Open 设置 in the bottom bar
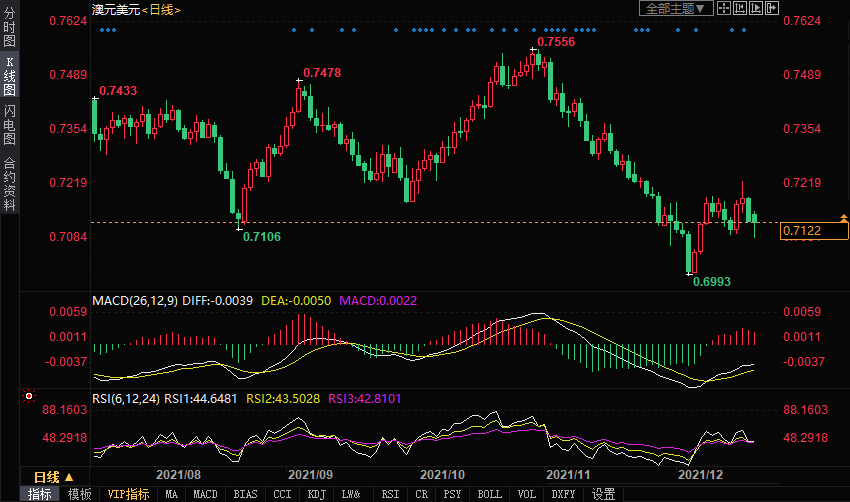 603,494
